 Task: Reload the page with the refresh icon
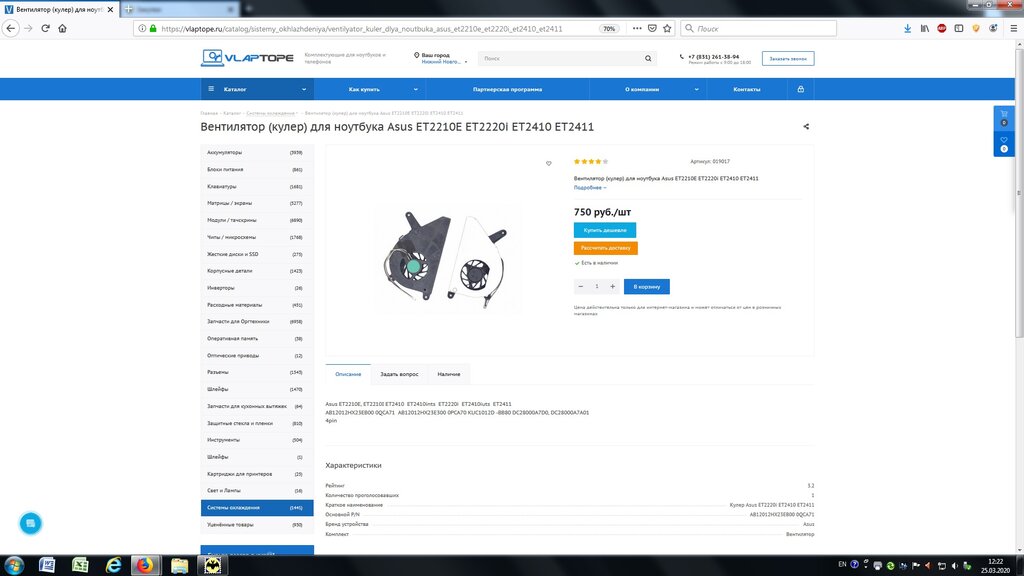pyautogui.click(x=45, y=28)
